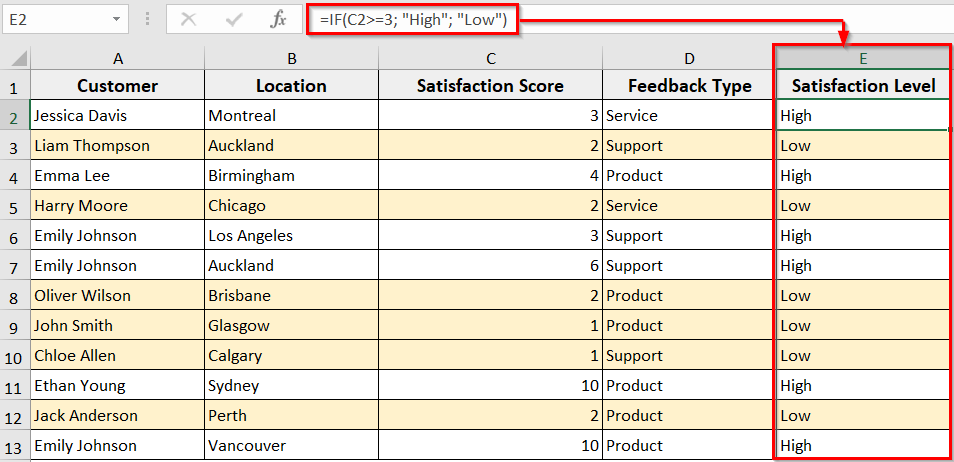Select Vancouver cell in Location column
This screenshot has width=954, height=462.
[x=291, y=446]
